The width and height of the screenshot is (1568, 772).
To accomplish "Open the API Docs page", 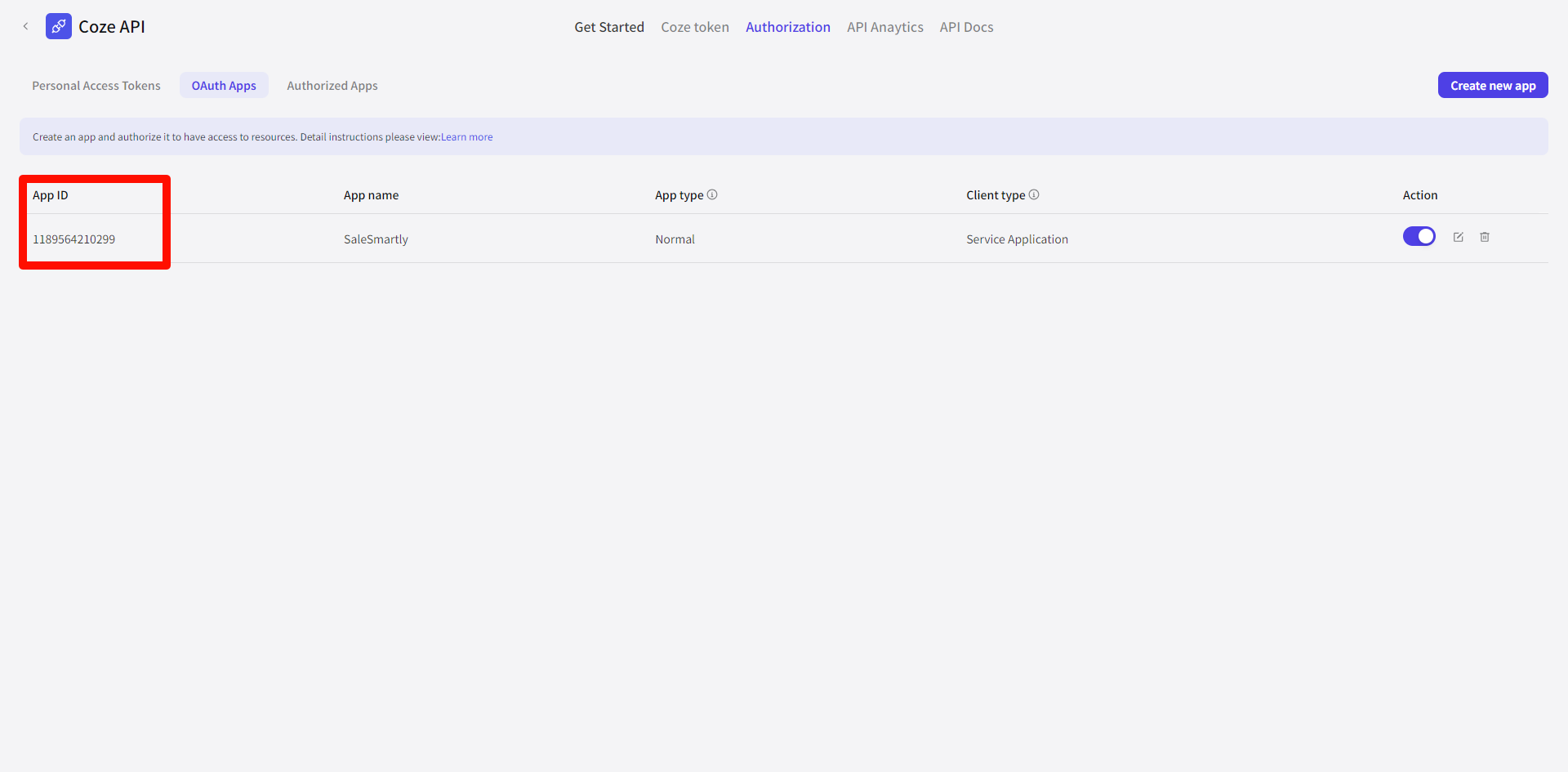I will coord(966,27).
